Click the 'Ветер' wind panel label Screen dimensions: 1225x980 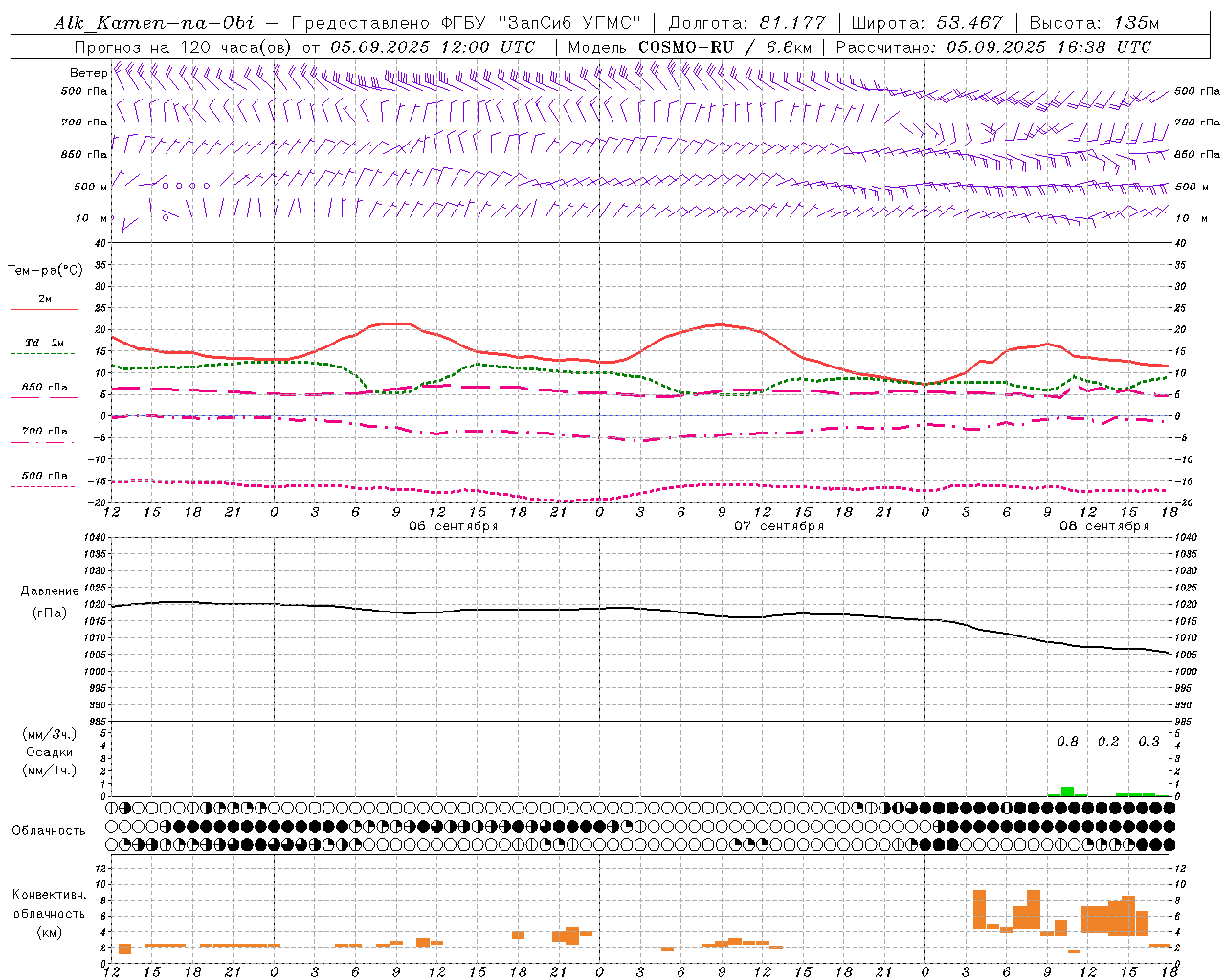click(x=88, y=73)
